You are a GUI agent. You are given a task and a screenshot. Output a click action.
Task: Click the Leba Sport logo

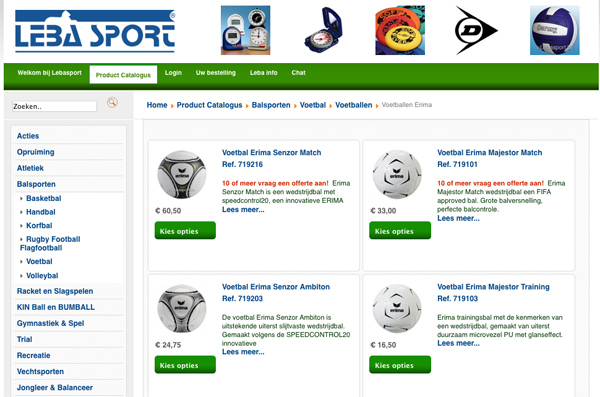(x=95, y=31)
